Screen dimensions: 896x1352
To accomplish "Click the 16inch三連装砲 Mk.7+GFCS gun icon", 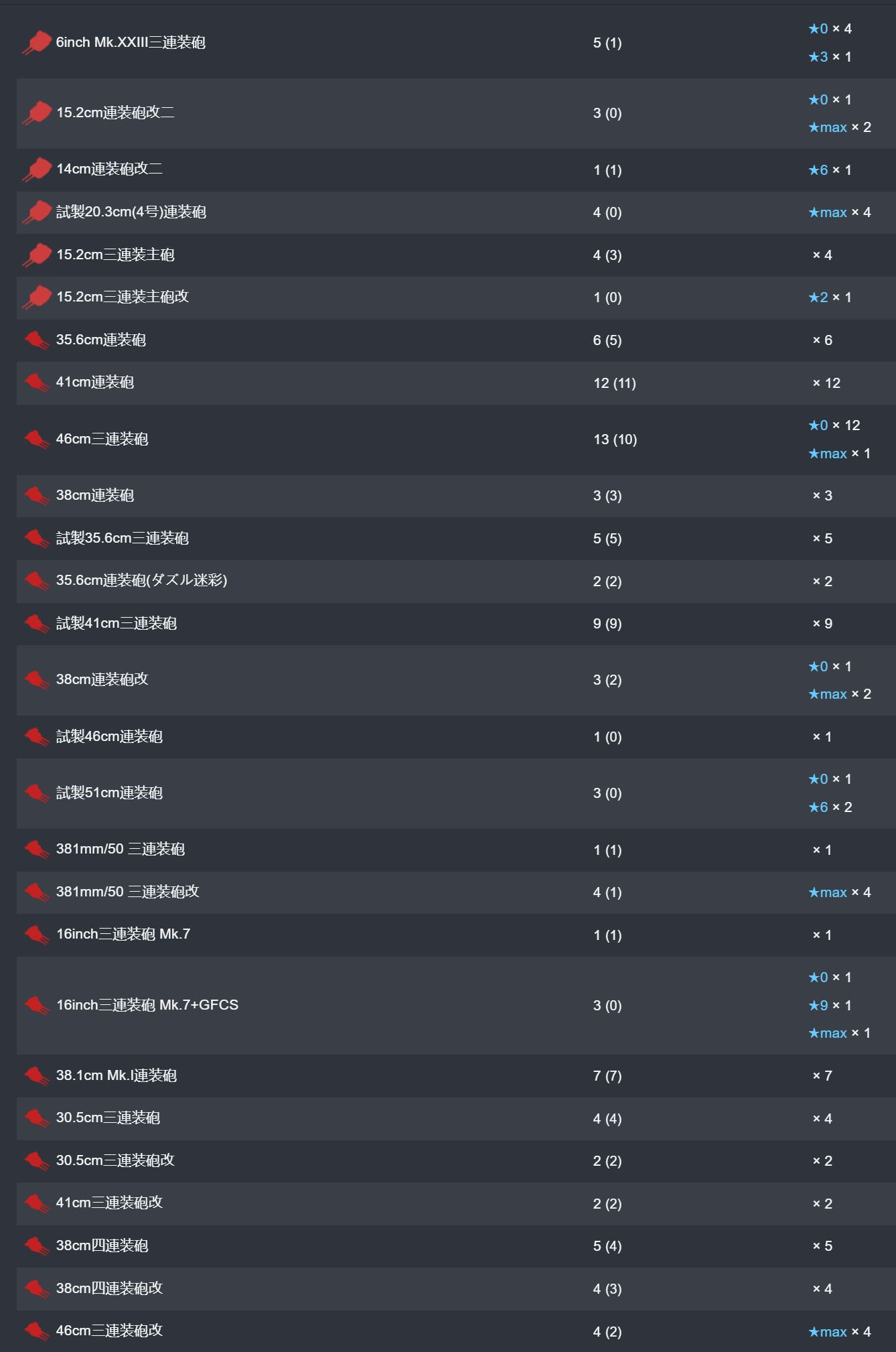I will pyautogui.click(x=37, y=1005).
